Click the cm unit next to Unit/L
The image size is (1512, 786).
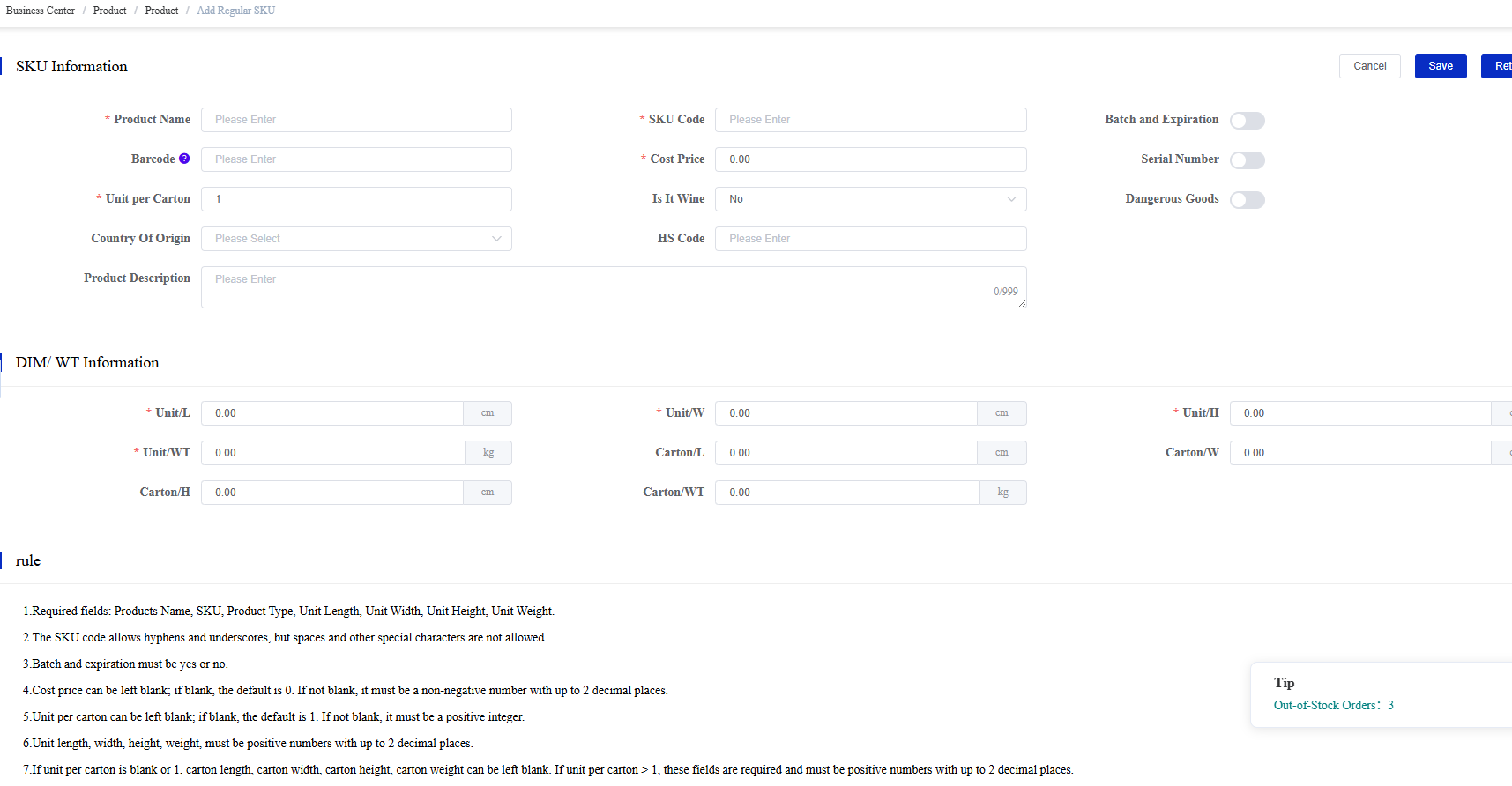pyautogui.click(x=488, y=413)
